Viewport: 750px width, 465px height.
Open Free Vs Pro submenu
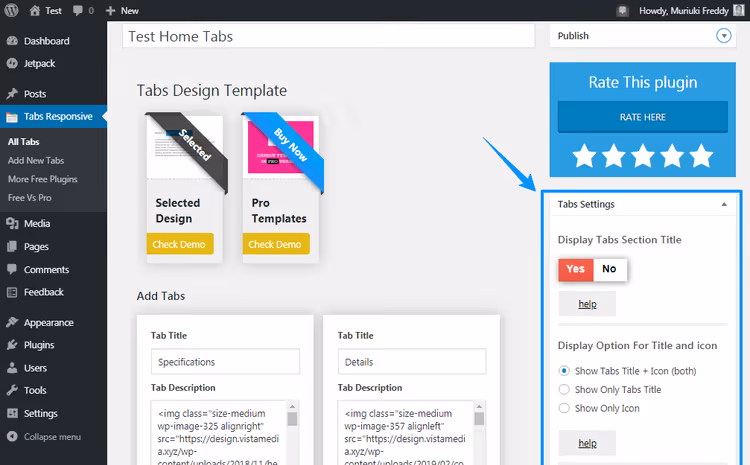(30, 198)
